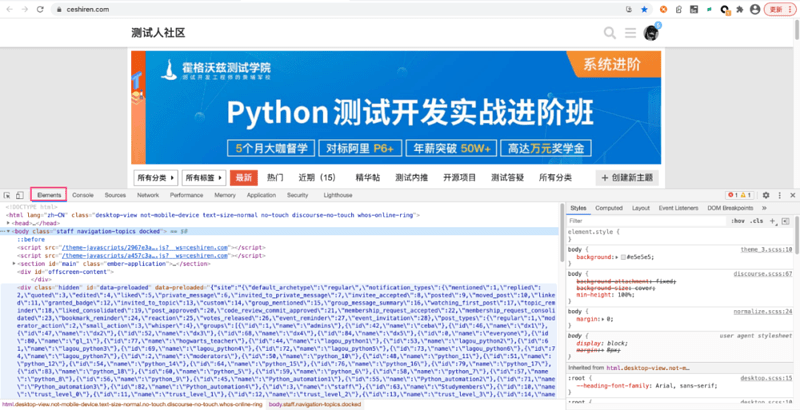Open the DevTools three-dot customize menu
This screenshot has height=410, width=800.
780,195
